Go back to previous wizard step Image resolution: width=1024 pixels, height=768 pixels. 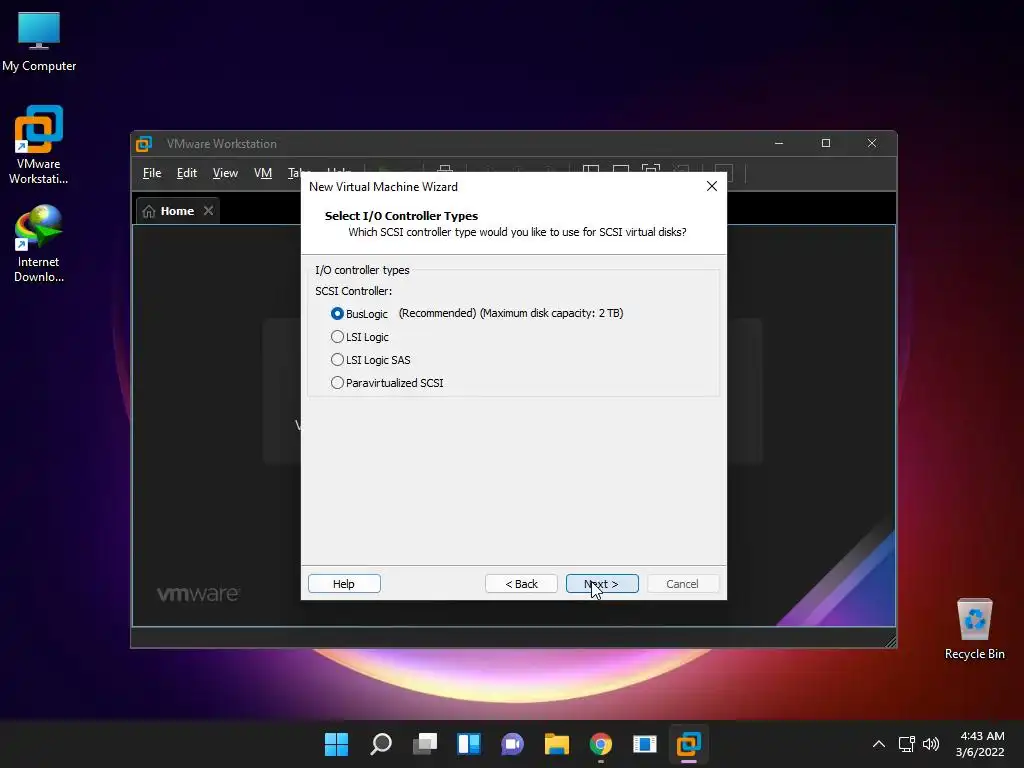pos(521,584)
